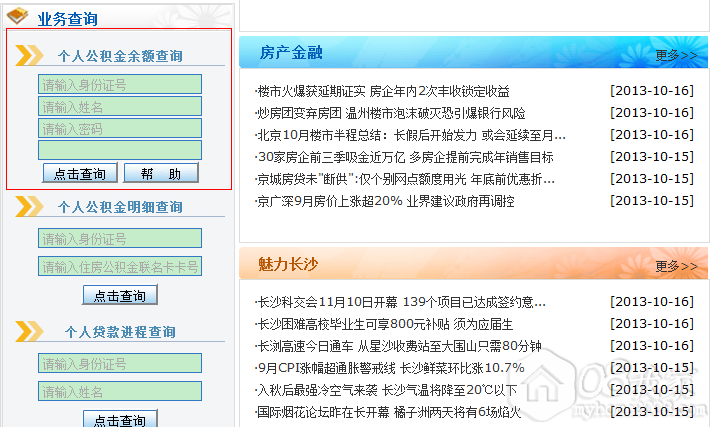This screenshot has width=714, height=427.
Task: Open 更多>> link in 魅力长沙 section
Action: [x=676, y=266]
